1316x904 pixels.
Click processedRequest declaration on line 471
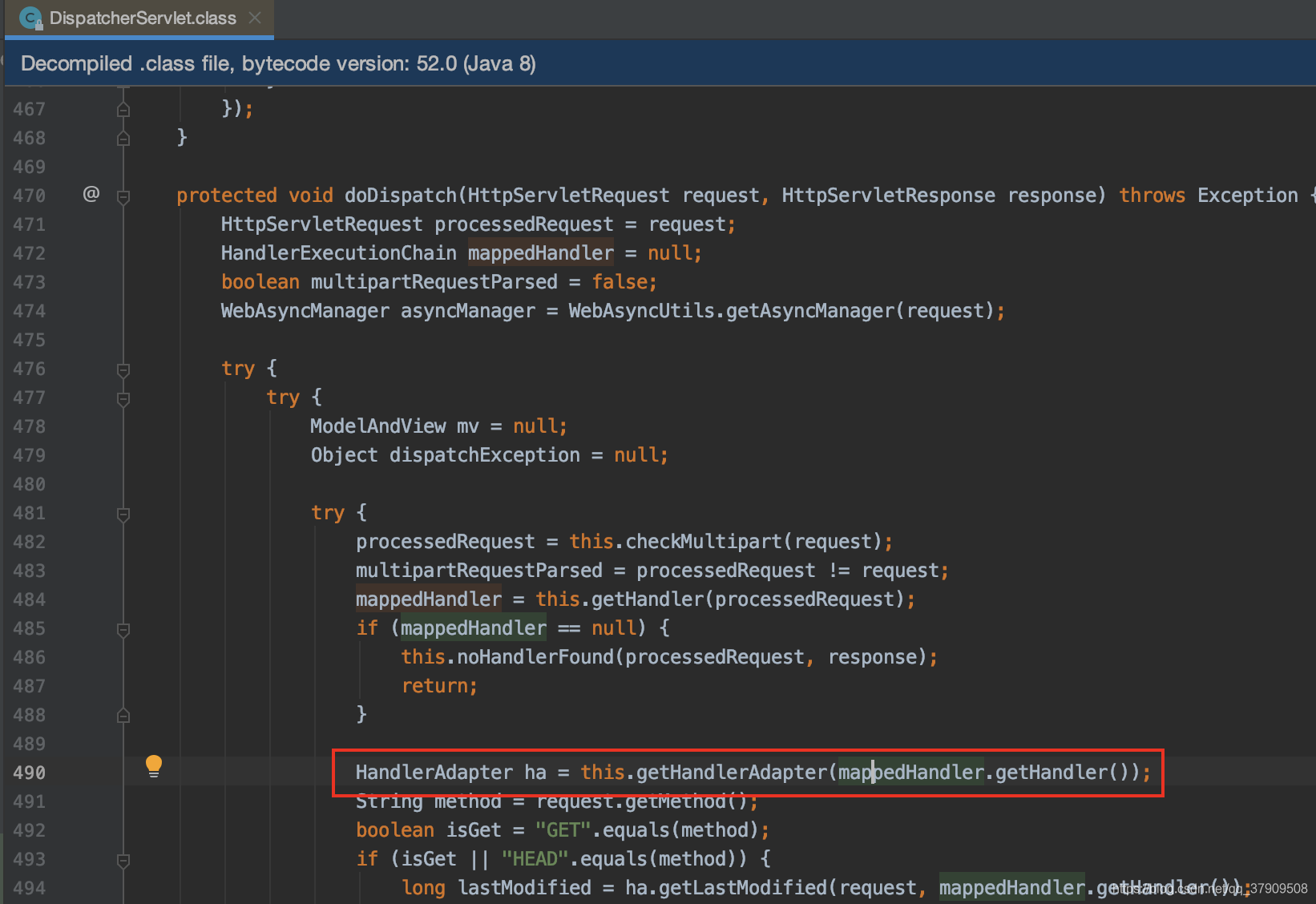[523, 224]
